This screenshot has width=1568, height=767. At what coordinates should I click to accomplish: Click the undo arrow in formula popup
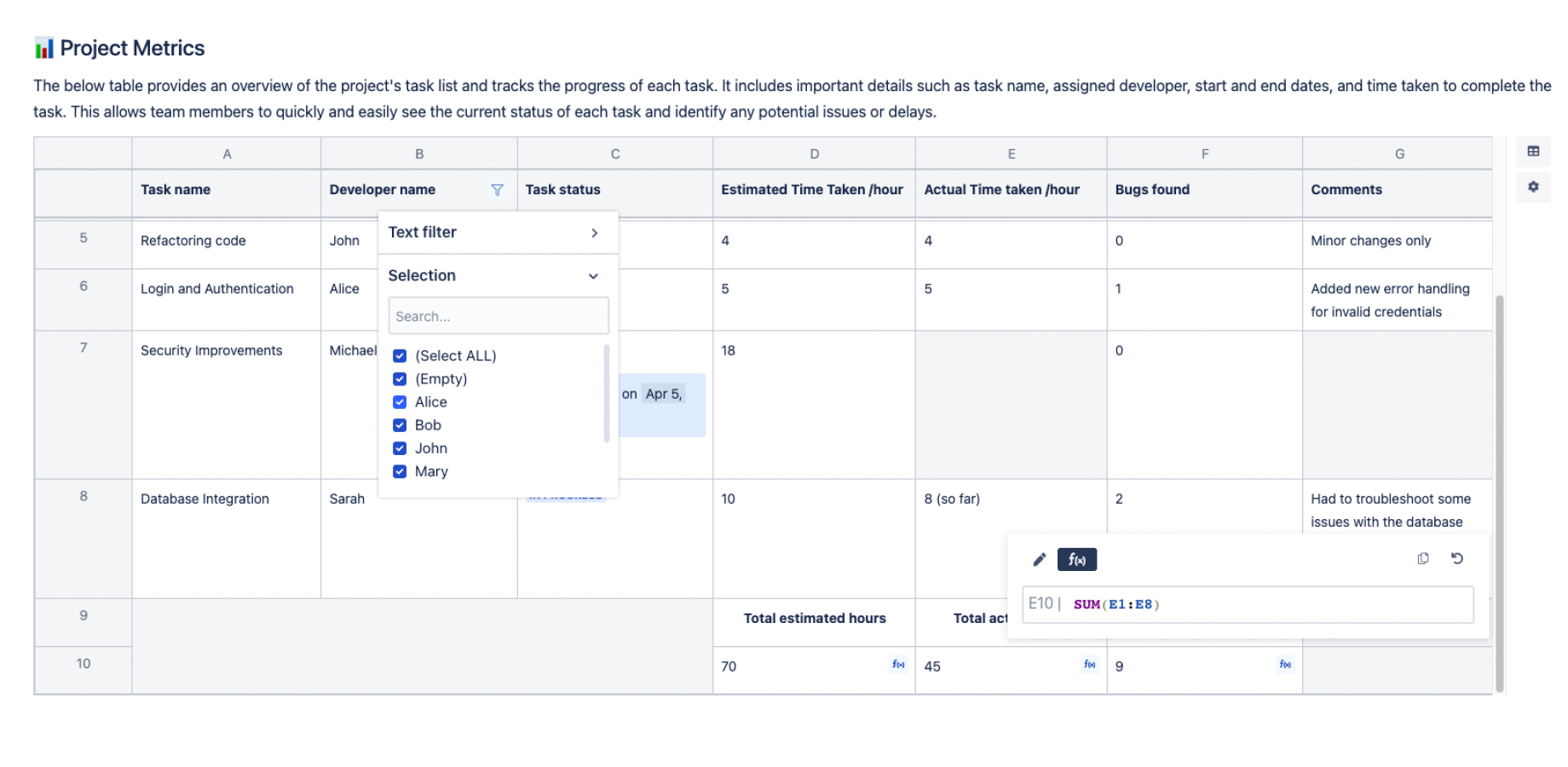pyautogui.click(x=1457, y=559)
